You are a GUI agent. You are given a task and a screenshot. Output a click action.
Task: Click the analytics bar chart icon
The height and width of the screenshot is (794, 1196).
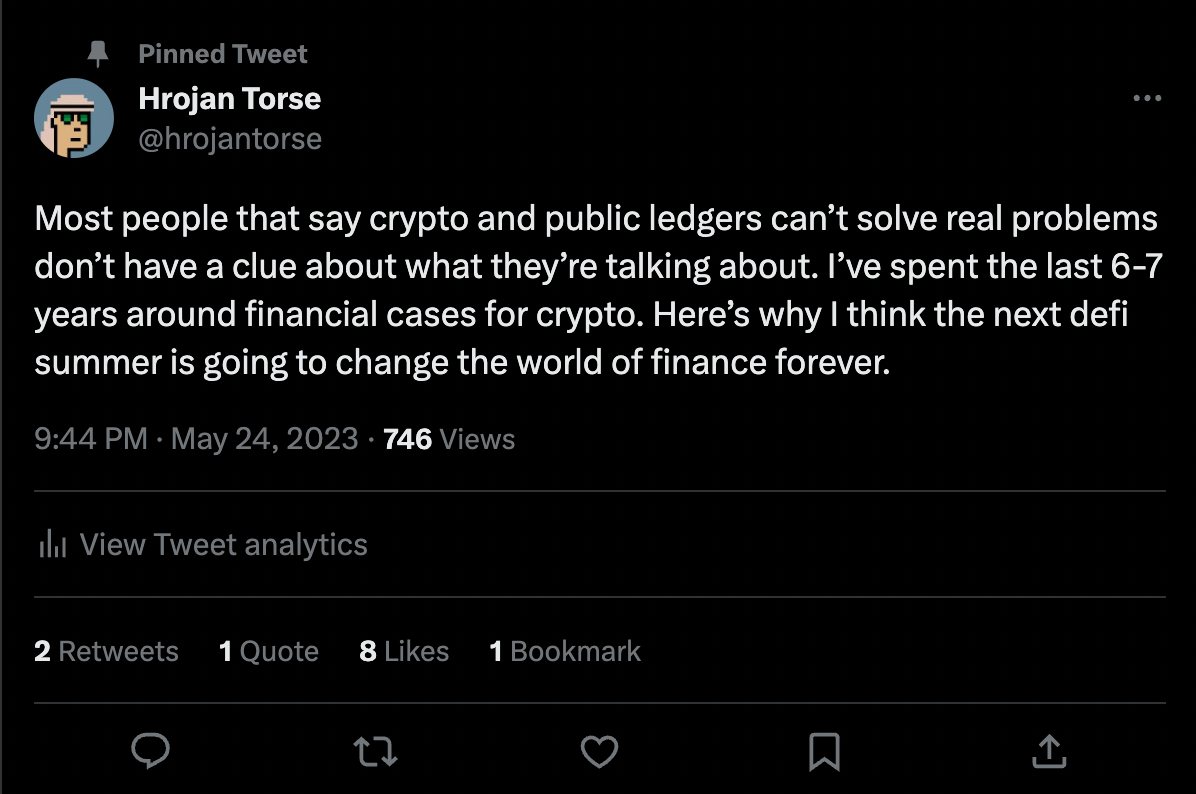point(51,545)
